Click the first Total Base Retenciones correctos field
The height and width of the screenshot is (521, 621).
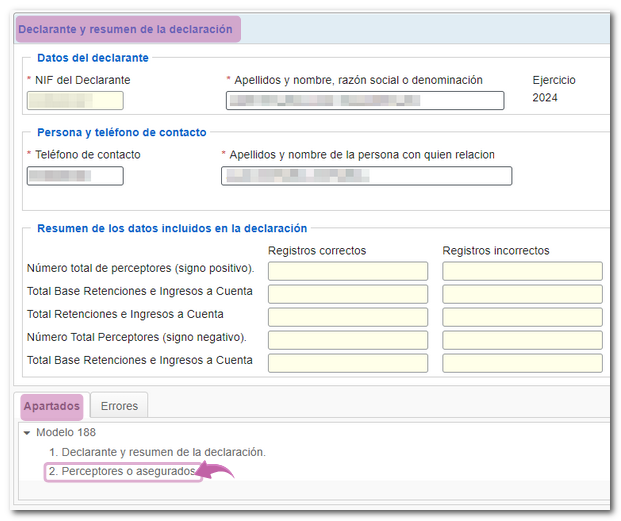347,294
